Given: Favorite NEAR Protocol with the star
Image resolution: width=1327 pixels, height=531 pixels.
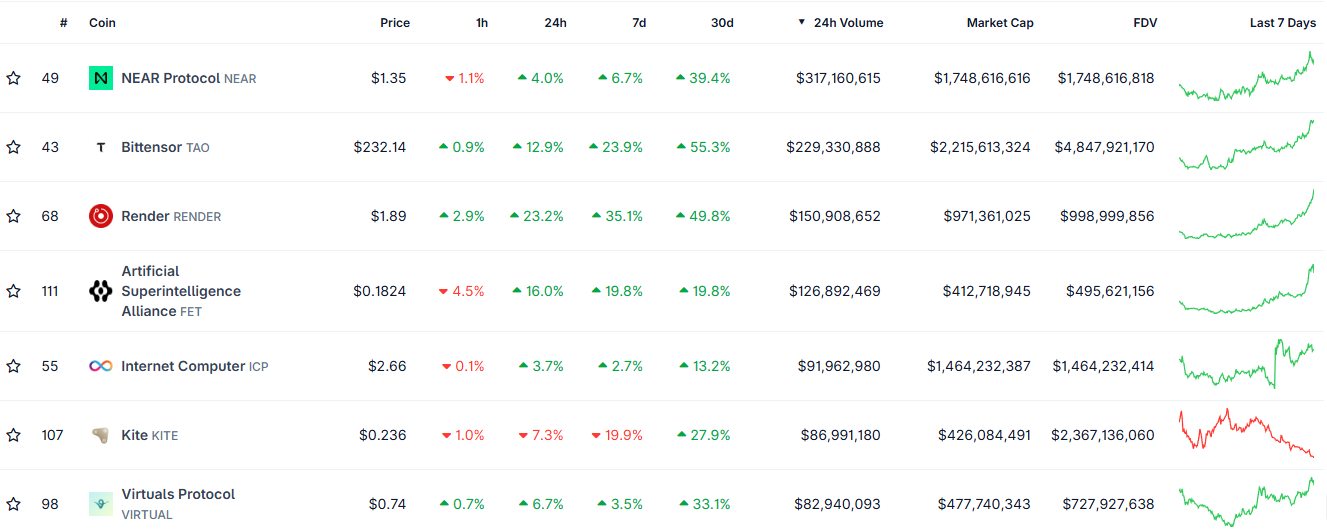Looking at the screenshot, I should coord(14,78).
